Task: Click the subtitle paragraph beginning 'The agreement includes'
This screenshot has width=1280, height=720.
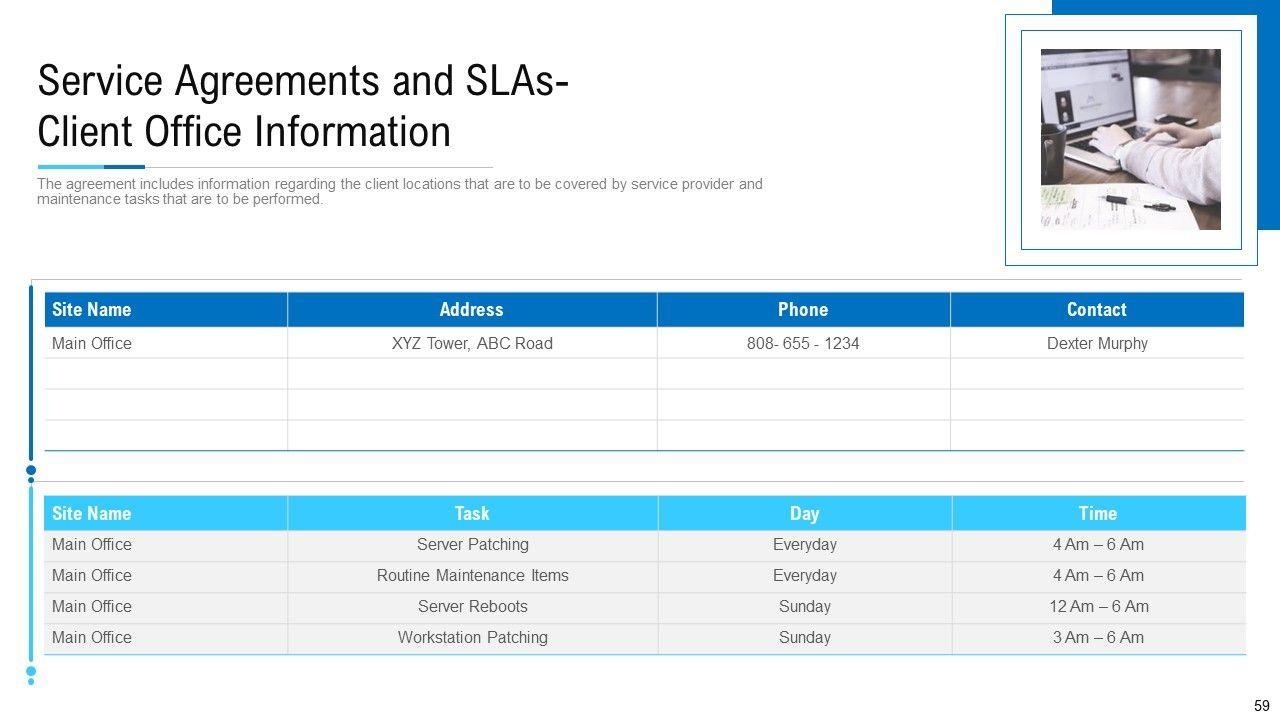Action: [400, 191]
